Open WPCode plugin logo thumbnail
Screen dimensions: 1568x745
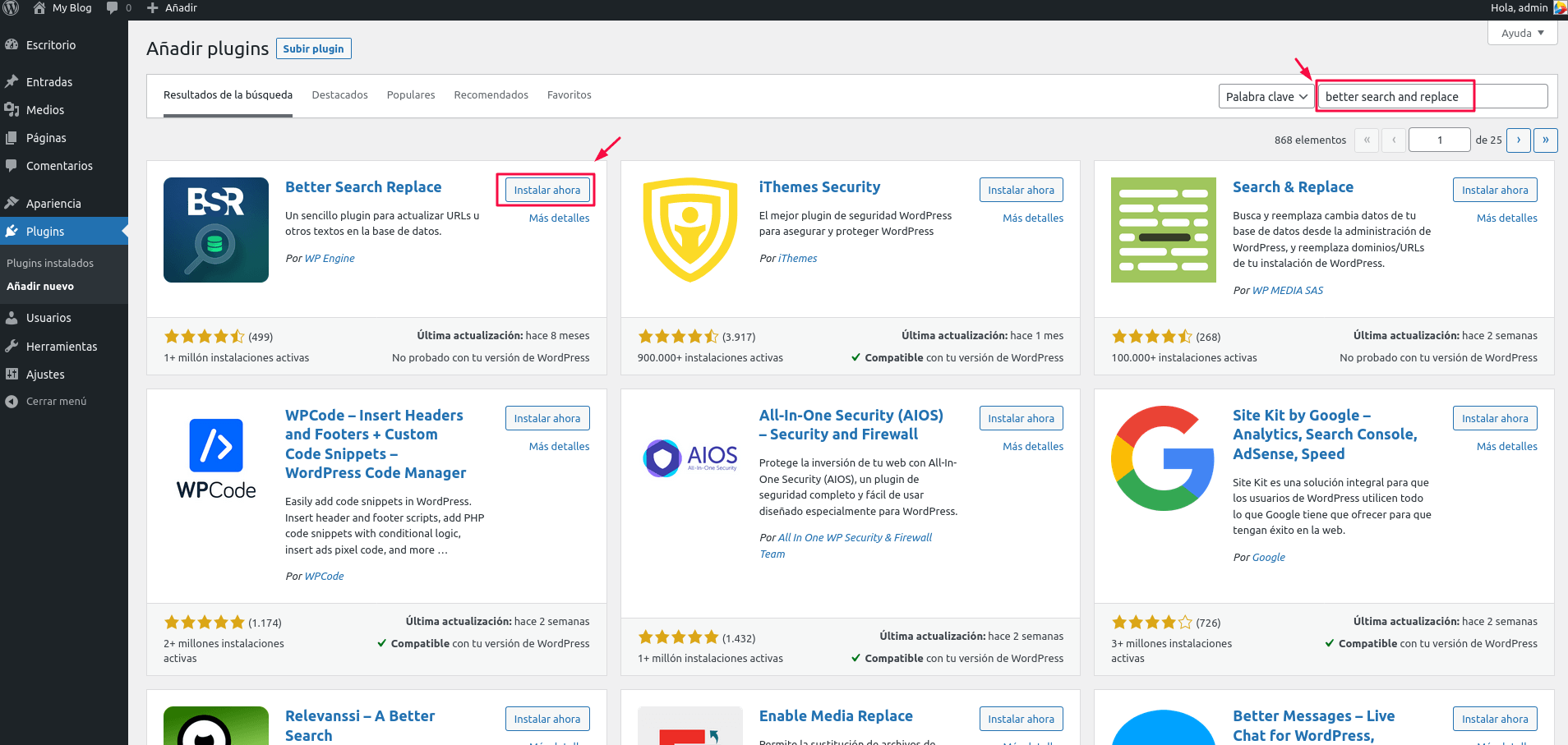point(216,458)
